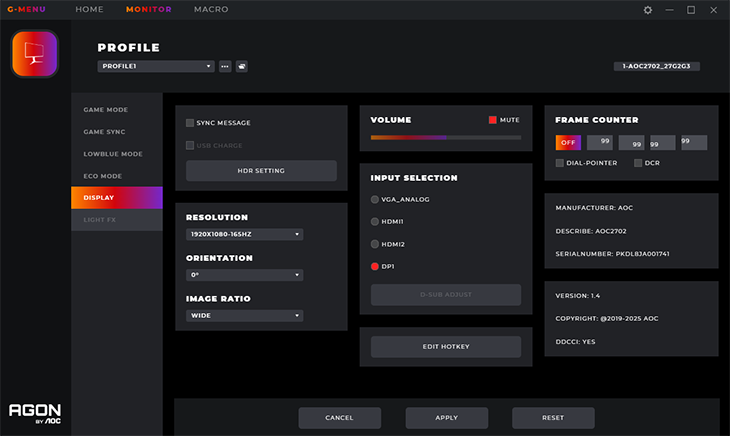This screenshot has height=436, width=730.
Task: Open the Orientation 0° dropdown
Action: coord(244,275)
